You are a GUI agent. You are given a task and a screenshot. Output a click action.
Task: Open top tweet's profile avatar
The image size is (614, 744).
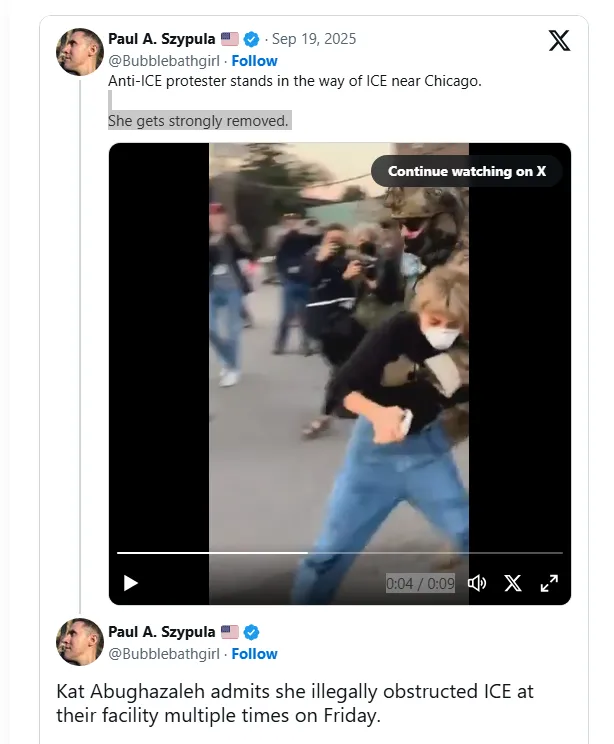point(81,52)
